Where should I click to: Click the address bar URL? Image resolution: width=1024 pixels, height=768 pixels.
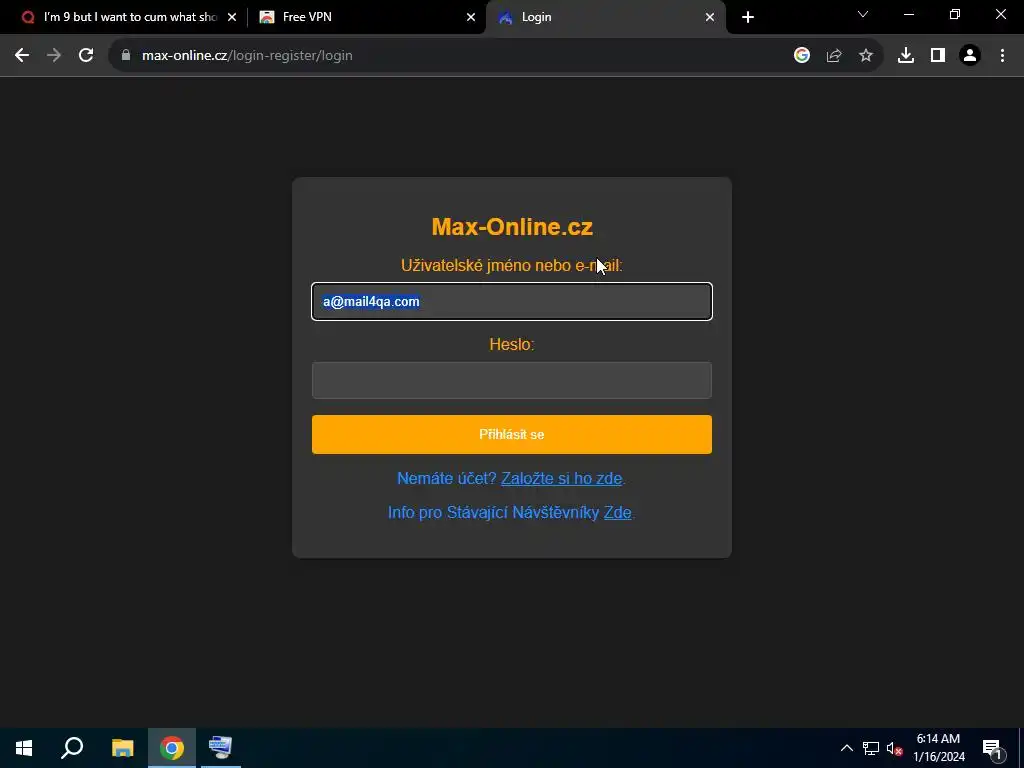(x=247, y=56)
